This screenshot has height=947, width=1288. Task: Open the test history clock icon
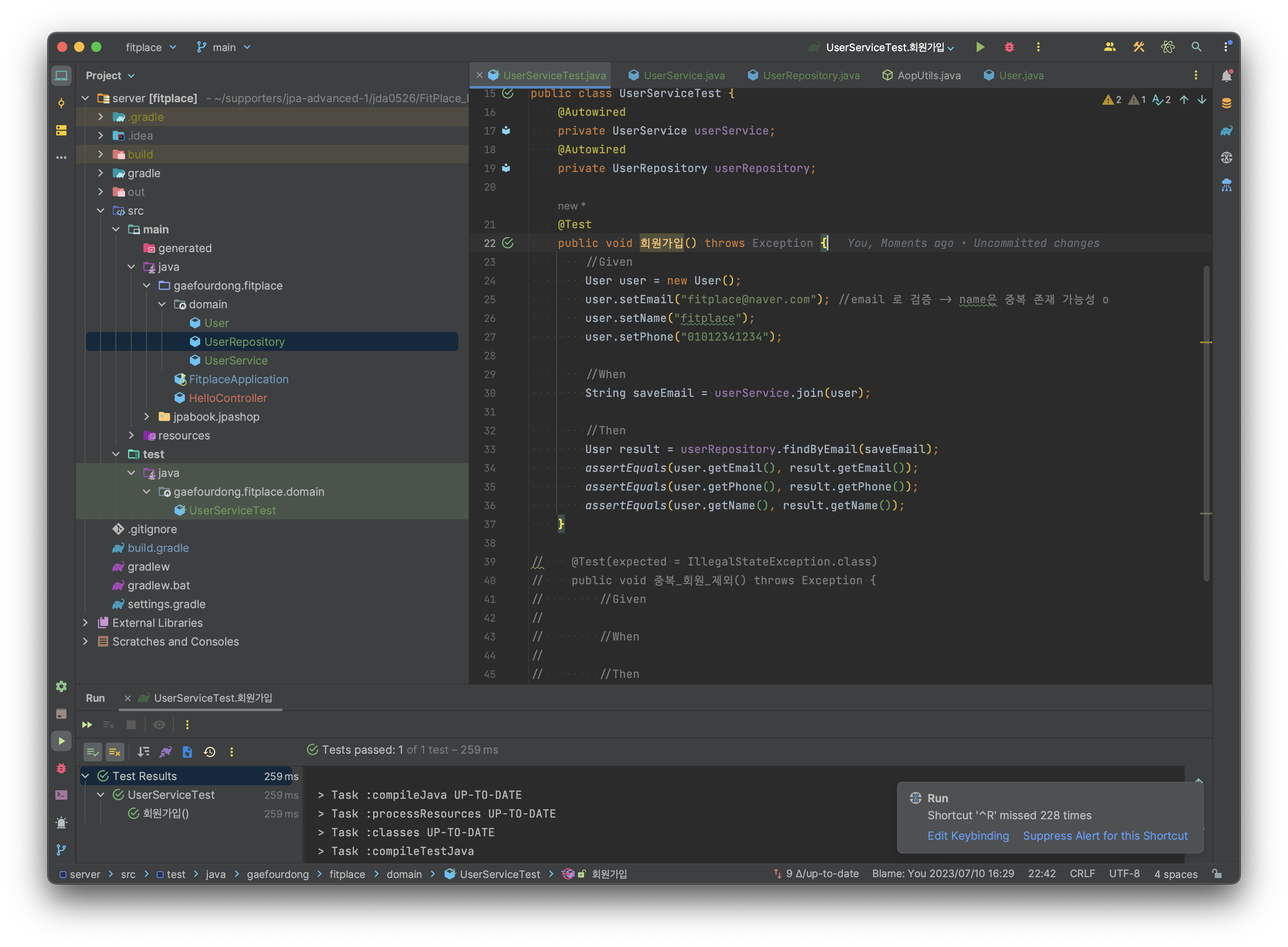pos(210,752)
